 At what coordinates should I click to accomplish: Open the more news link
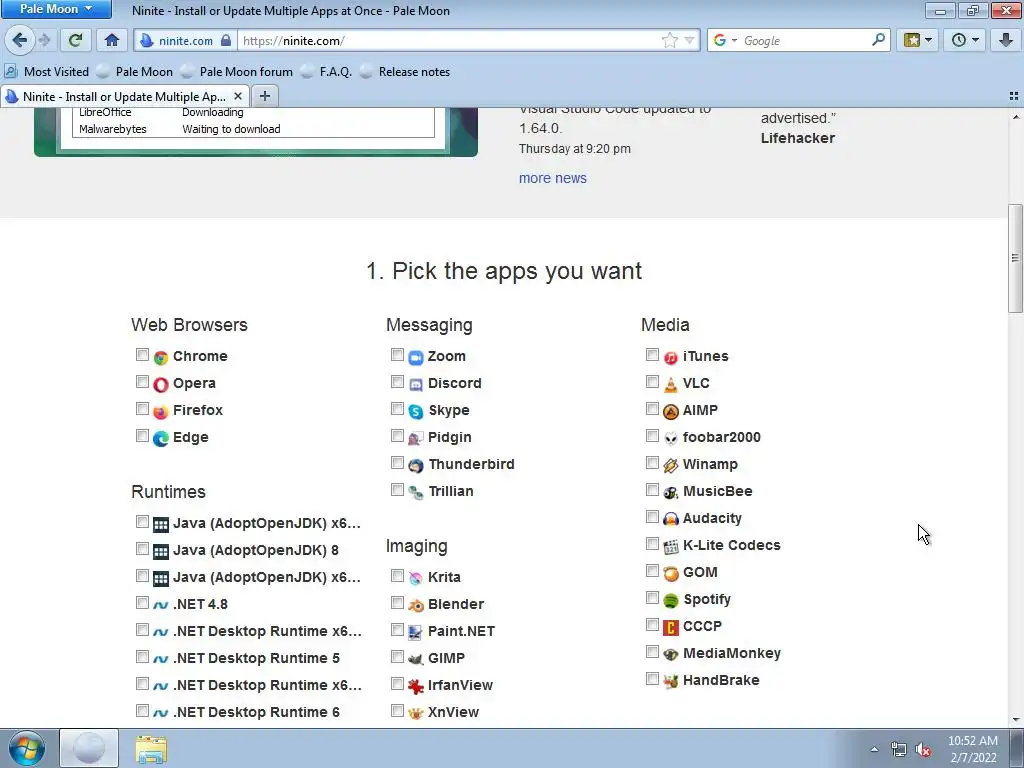tap(552, 178)
